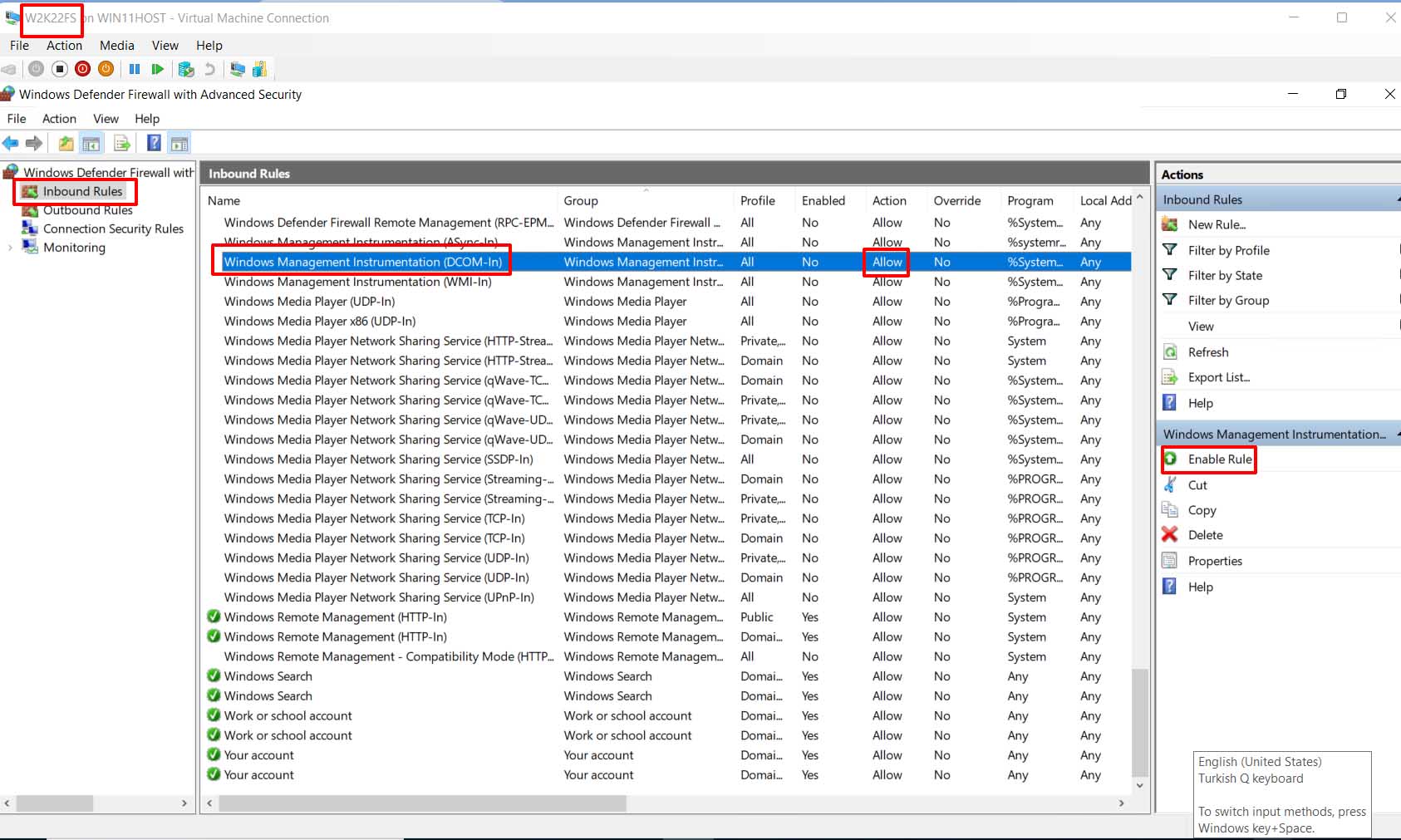The height and width of the screenshot is (840, 1401).
Task: Select the Network Sharing Service (SSDP-In) rule
Action: coord(378,459)
